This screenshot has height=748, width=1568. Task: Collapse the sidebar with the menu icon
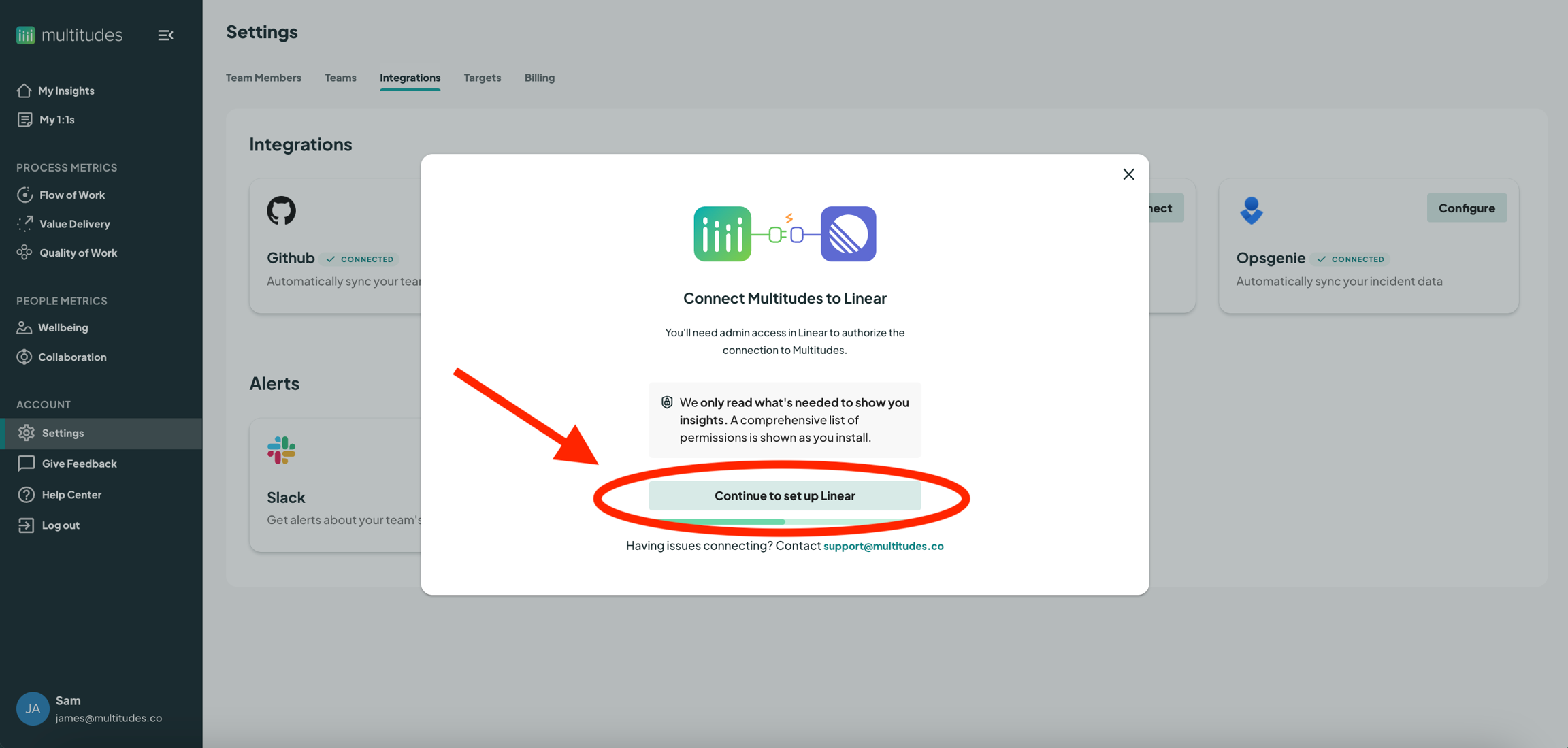[x=165, y=35]
